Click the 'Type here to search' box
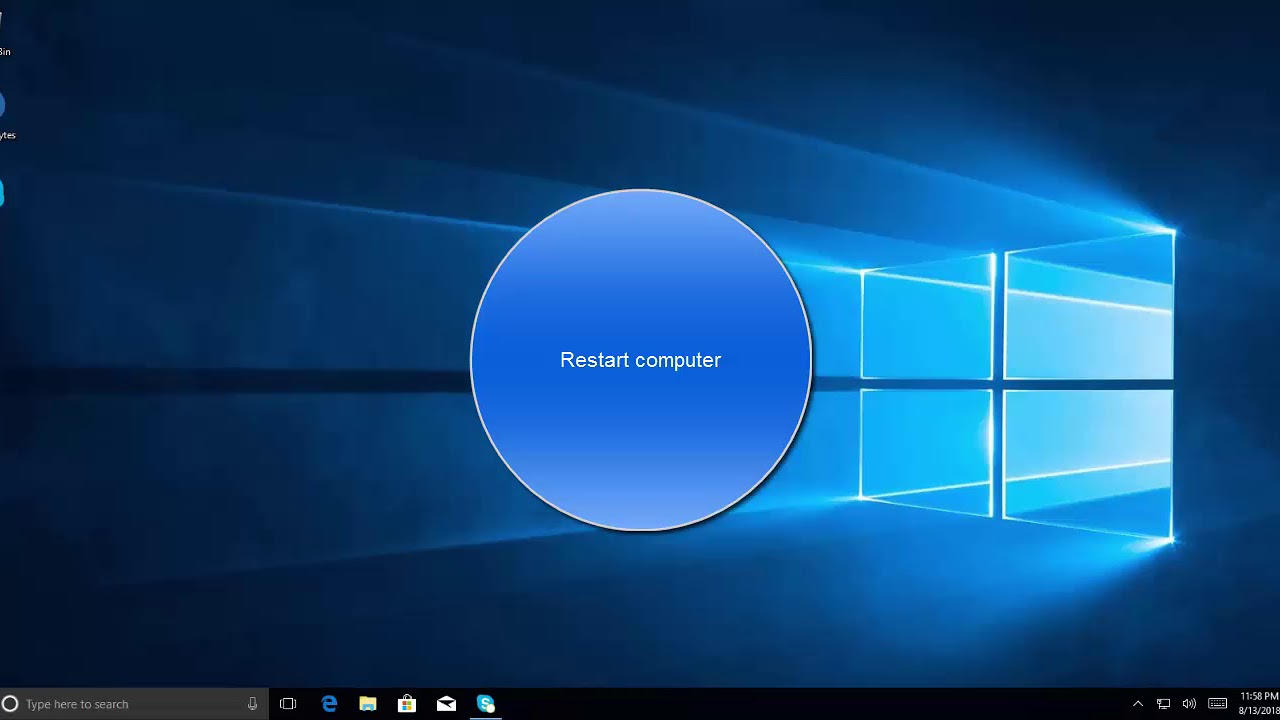The image size is (1280, 720). tap(133, 704)
